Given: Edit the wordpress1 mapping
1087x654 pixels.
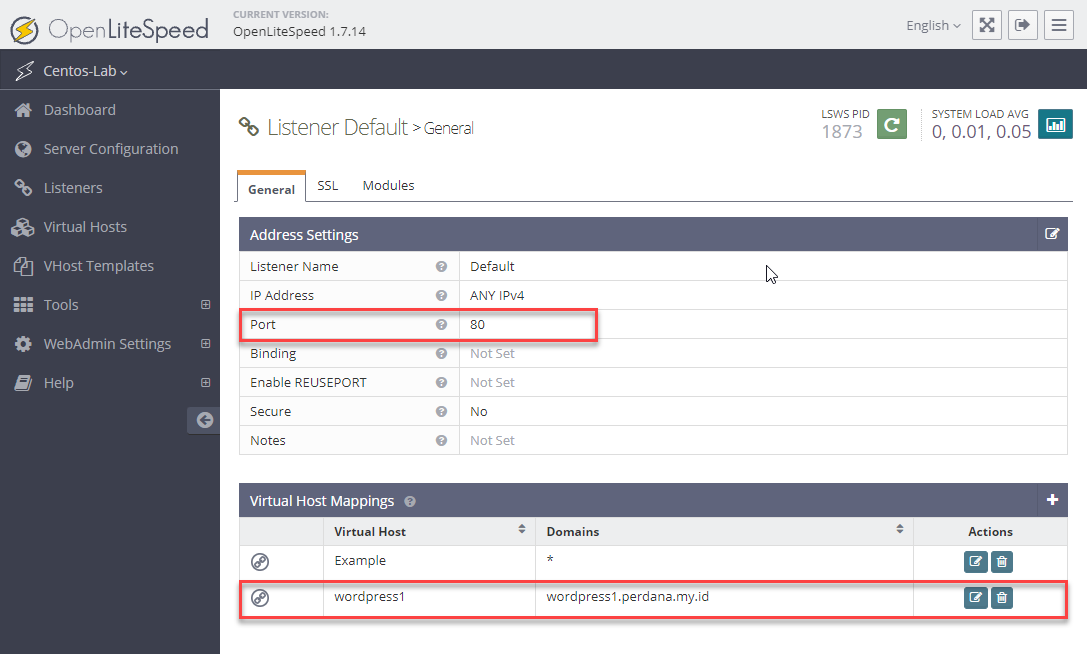Looking at the screenshot, I should coord(975,598).
